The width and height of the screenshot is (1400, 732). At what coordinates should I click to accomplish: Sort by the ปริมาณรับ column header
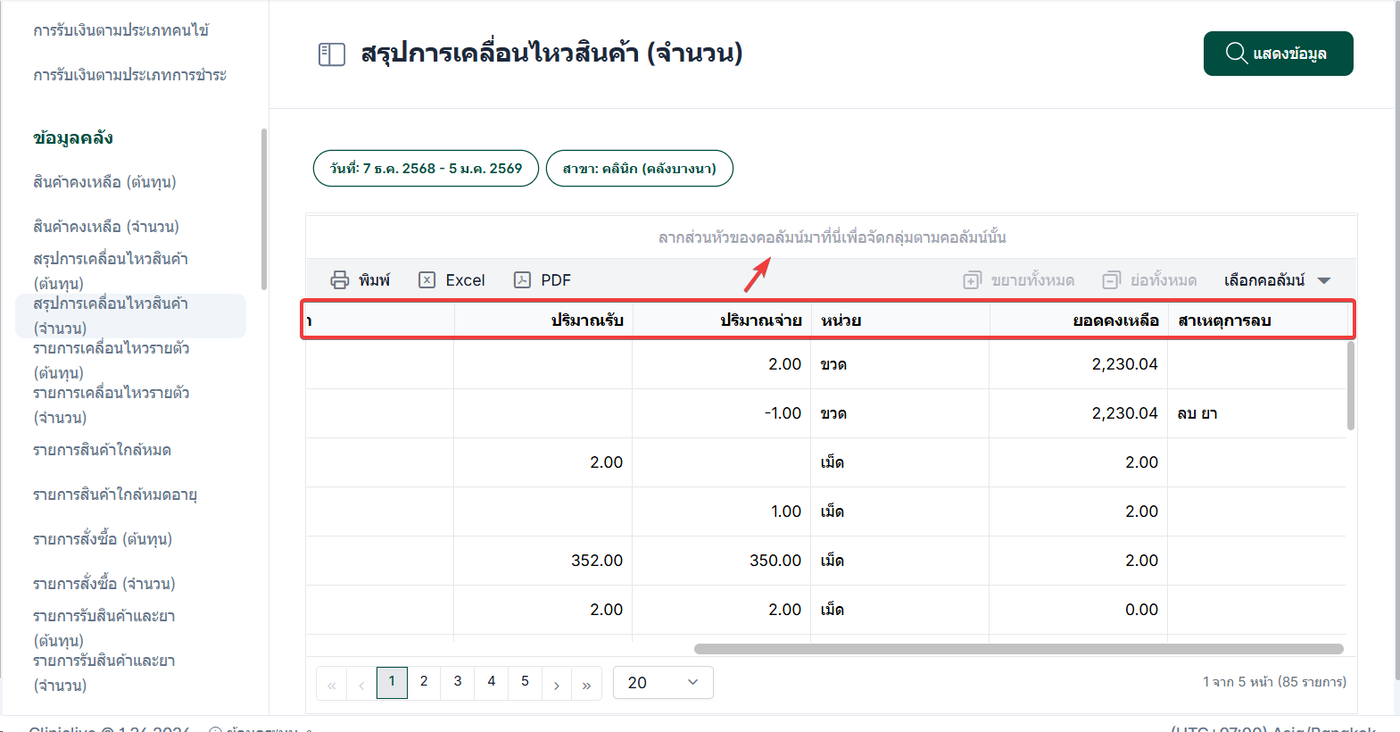click(x=543, y=321)
